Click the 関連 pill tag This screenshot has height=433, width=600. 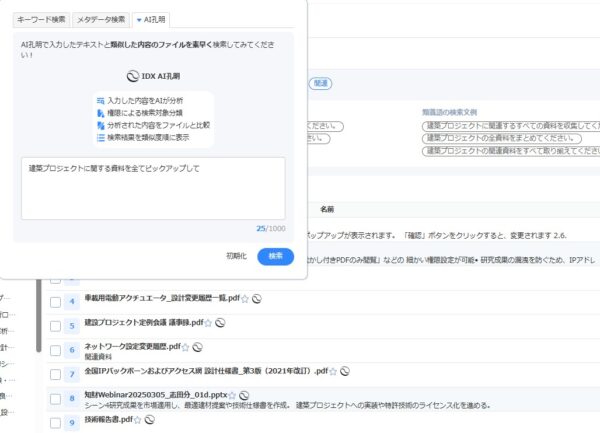321,83
